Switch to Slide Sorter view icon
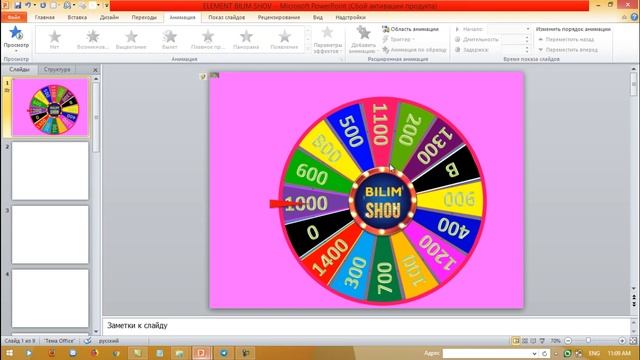This screenshot has height=360, width=640. point(525,341)
